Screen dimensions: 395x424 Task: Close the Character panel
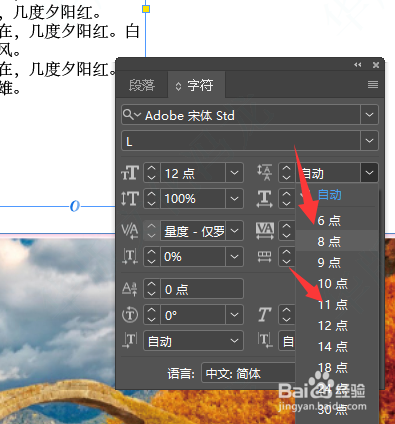376,65
